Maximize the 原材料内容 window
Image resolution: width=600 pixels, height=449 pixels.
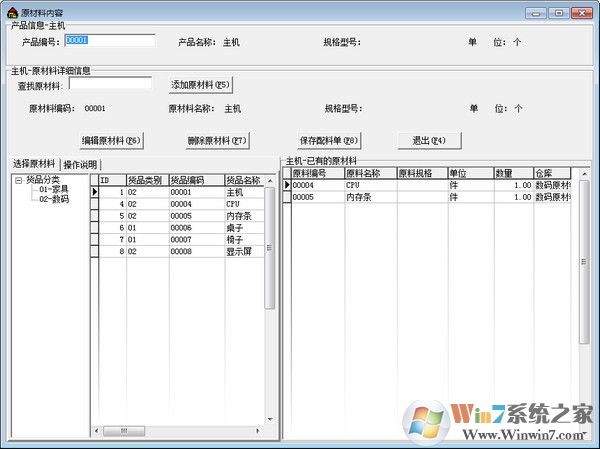pos(559,13)
